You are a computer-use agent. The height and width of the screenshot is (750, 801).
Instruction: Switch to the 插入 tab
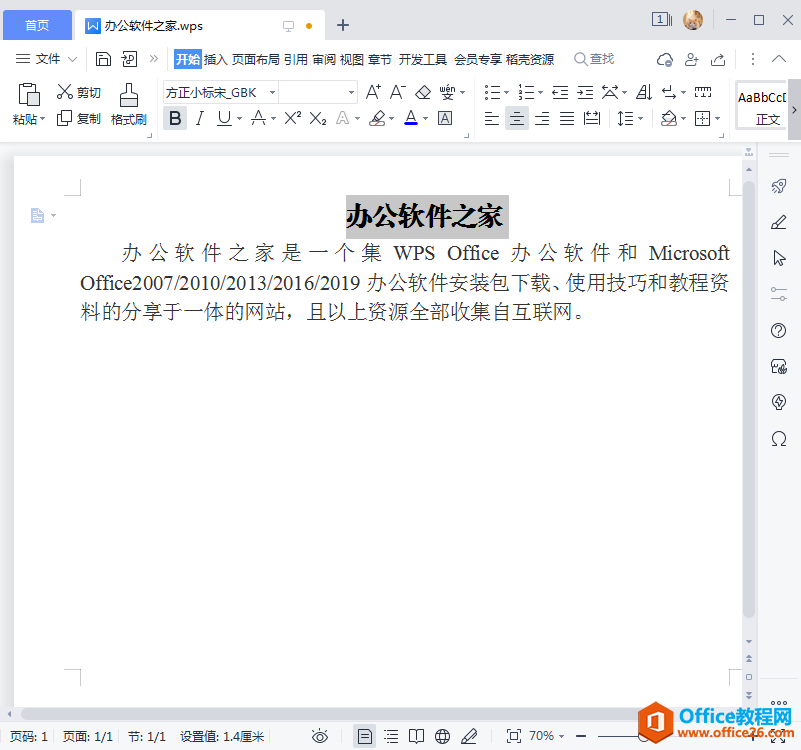click(x=216, y=60)
